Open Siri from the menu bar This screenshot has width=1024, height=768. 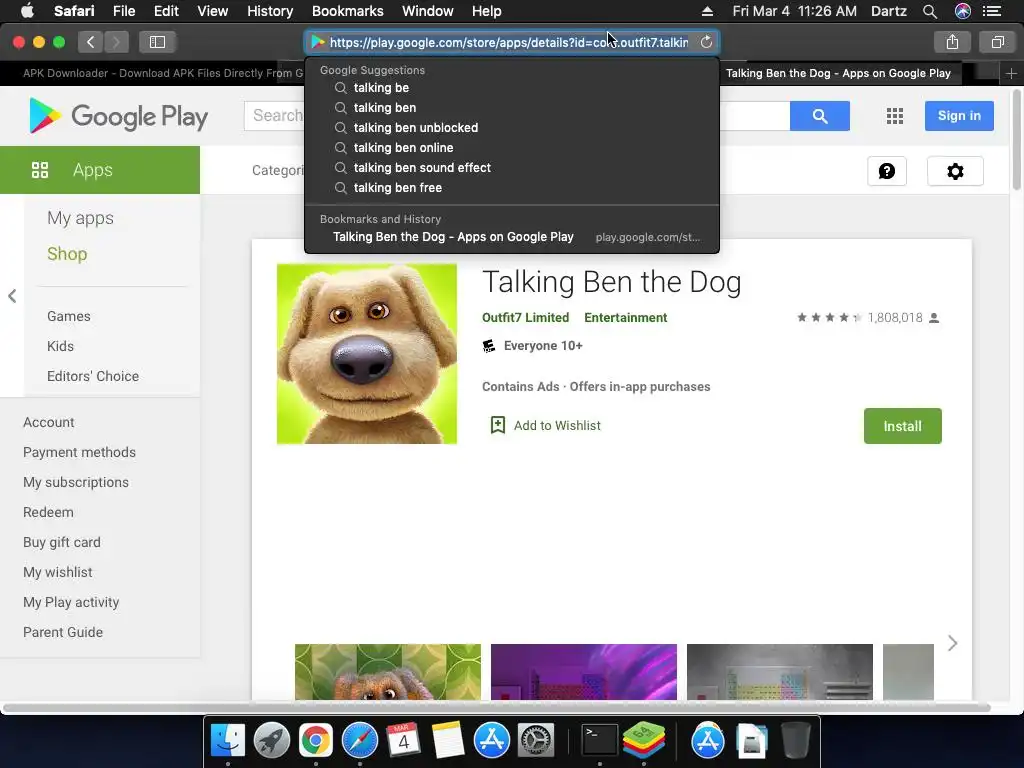pos(963,11)
